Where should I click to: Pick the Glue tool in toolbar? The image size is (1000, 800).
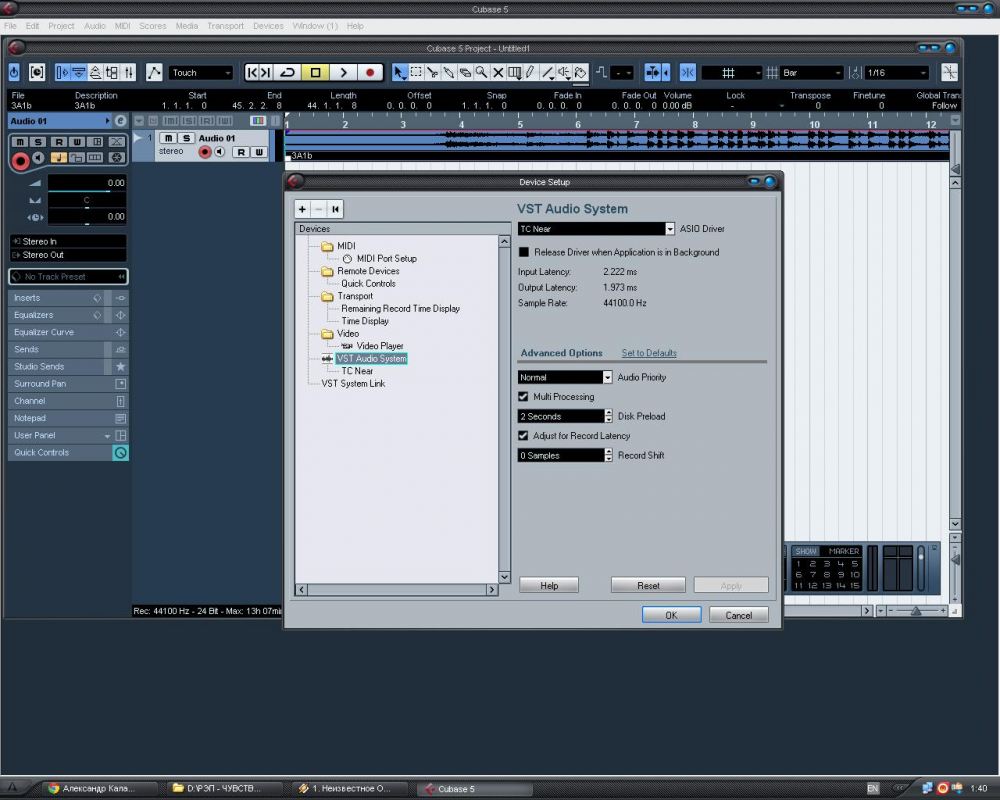(449, 73)
